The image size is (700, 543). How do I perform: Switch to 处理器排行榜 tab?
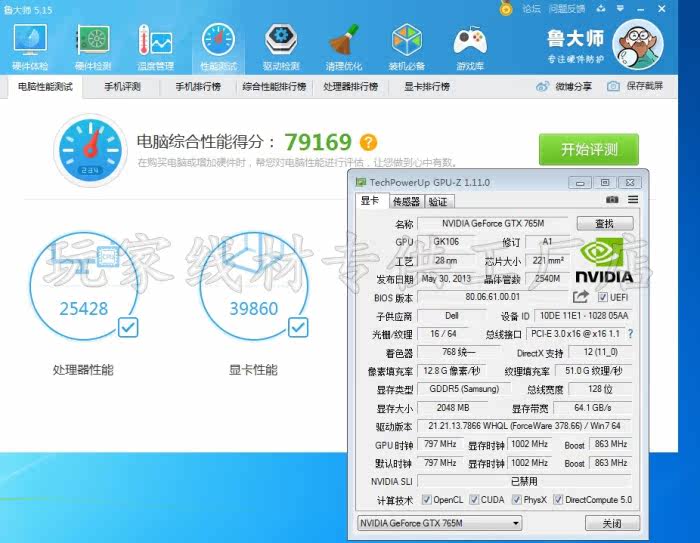350,87
